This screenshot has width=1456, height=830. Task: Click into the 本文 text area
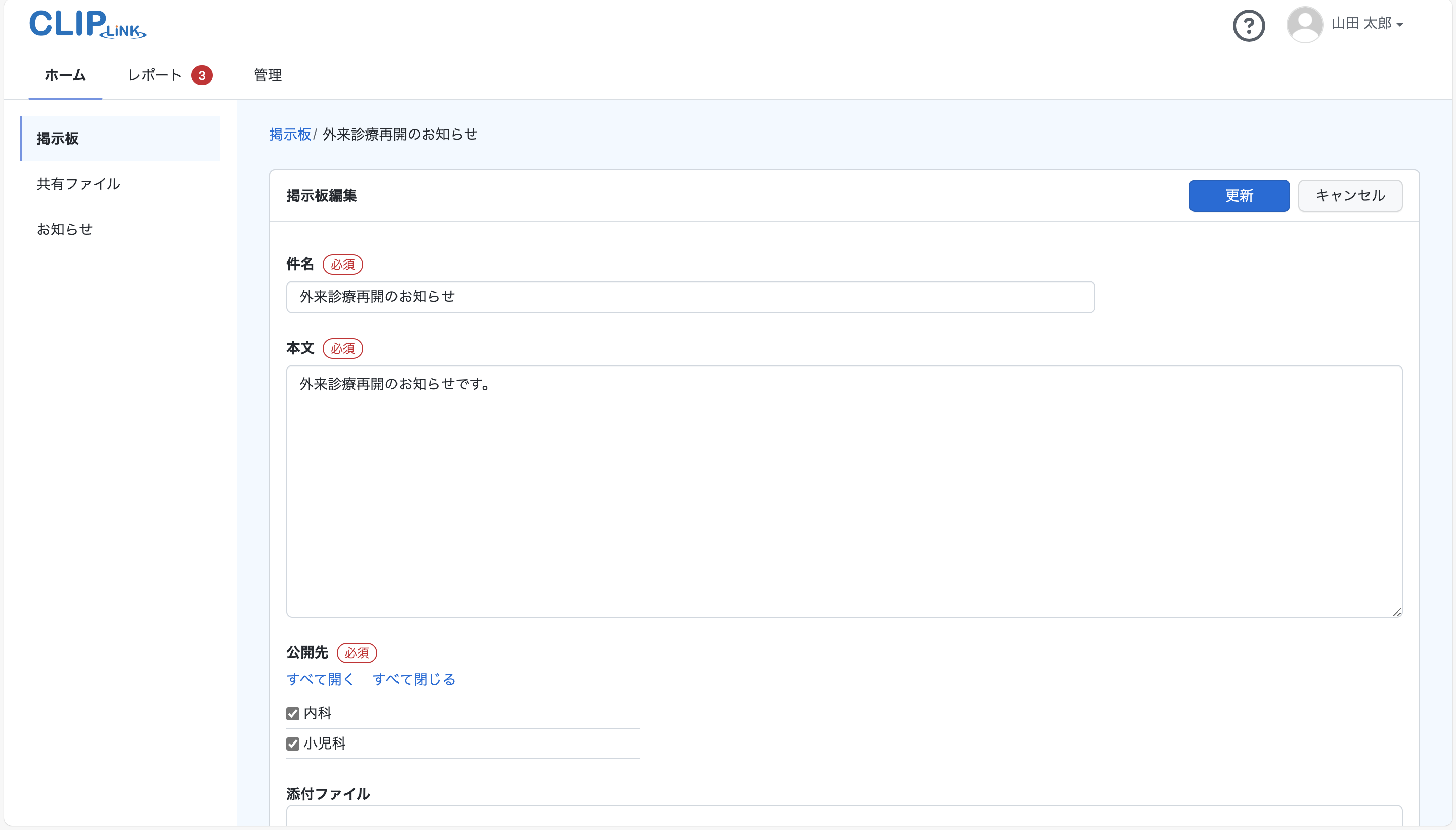844,490
